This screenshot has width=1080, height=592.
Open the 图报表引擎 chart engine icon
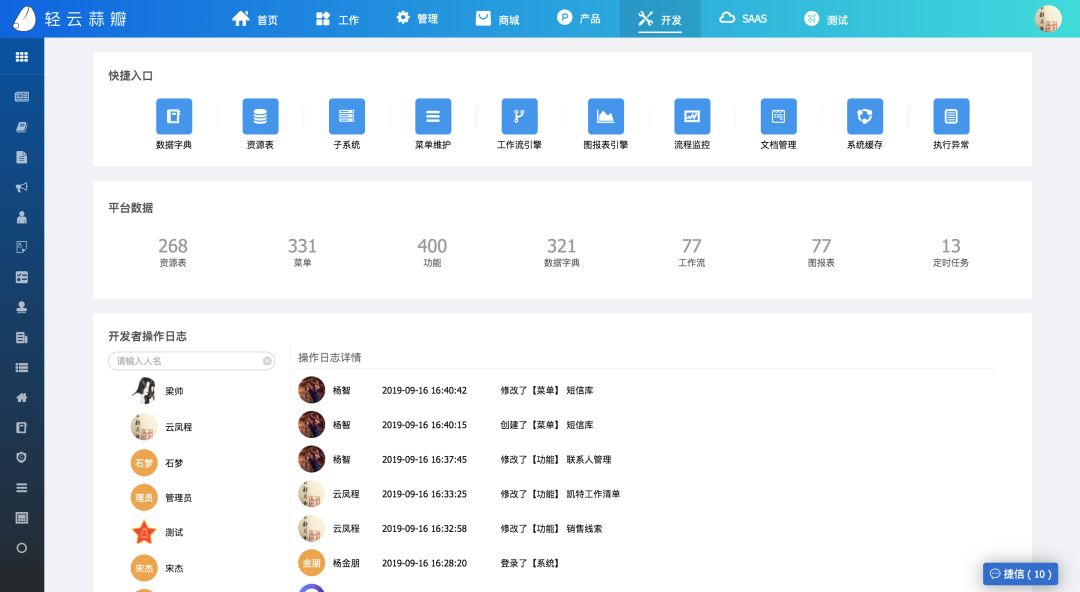pyautogui.click(x=606, y=115)
